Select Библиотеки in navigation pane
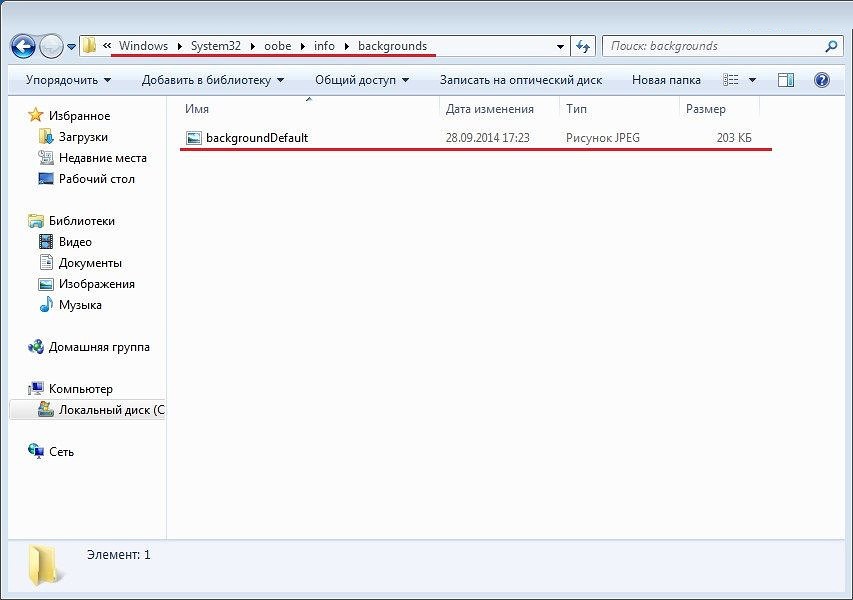This screenshot has height=600, width=853. pyautogui.click(x=82, y=221)
